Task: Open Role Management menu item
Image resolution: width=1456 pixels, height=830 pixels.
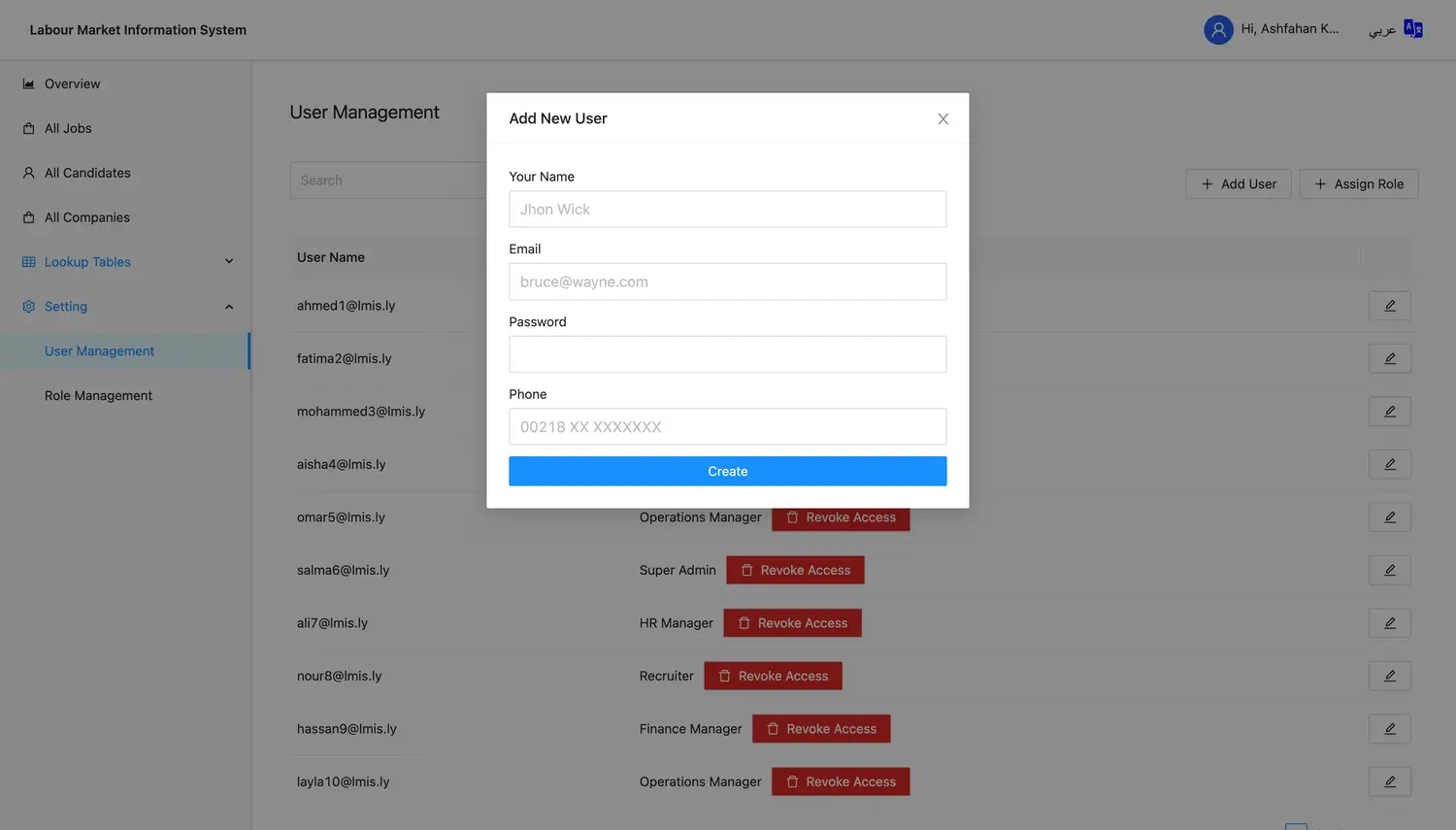Action: click(98, 396)
